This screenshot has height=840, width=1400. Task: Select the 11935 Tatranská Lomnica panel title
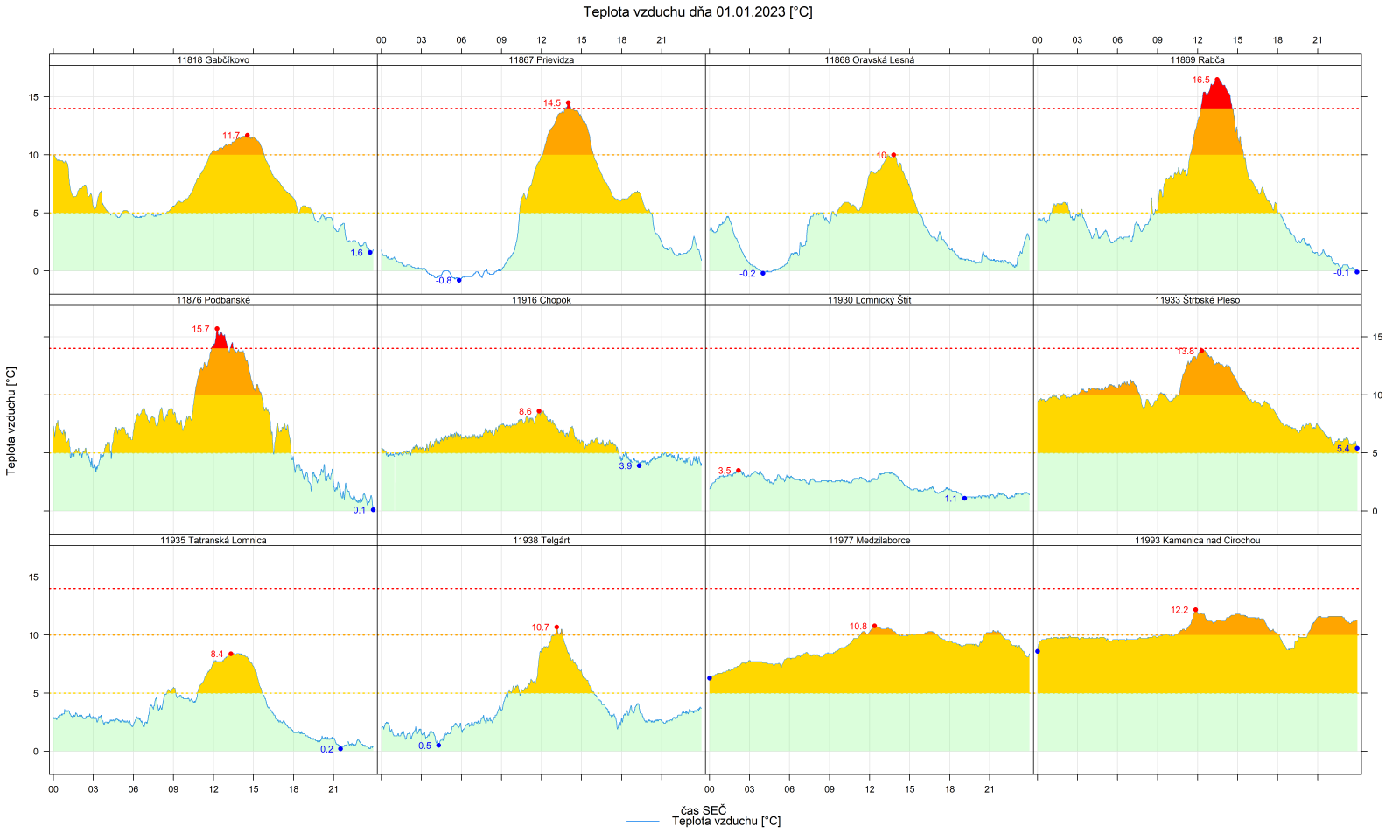(213, 541)
